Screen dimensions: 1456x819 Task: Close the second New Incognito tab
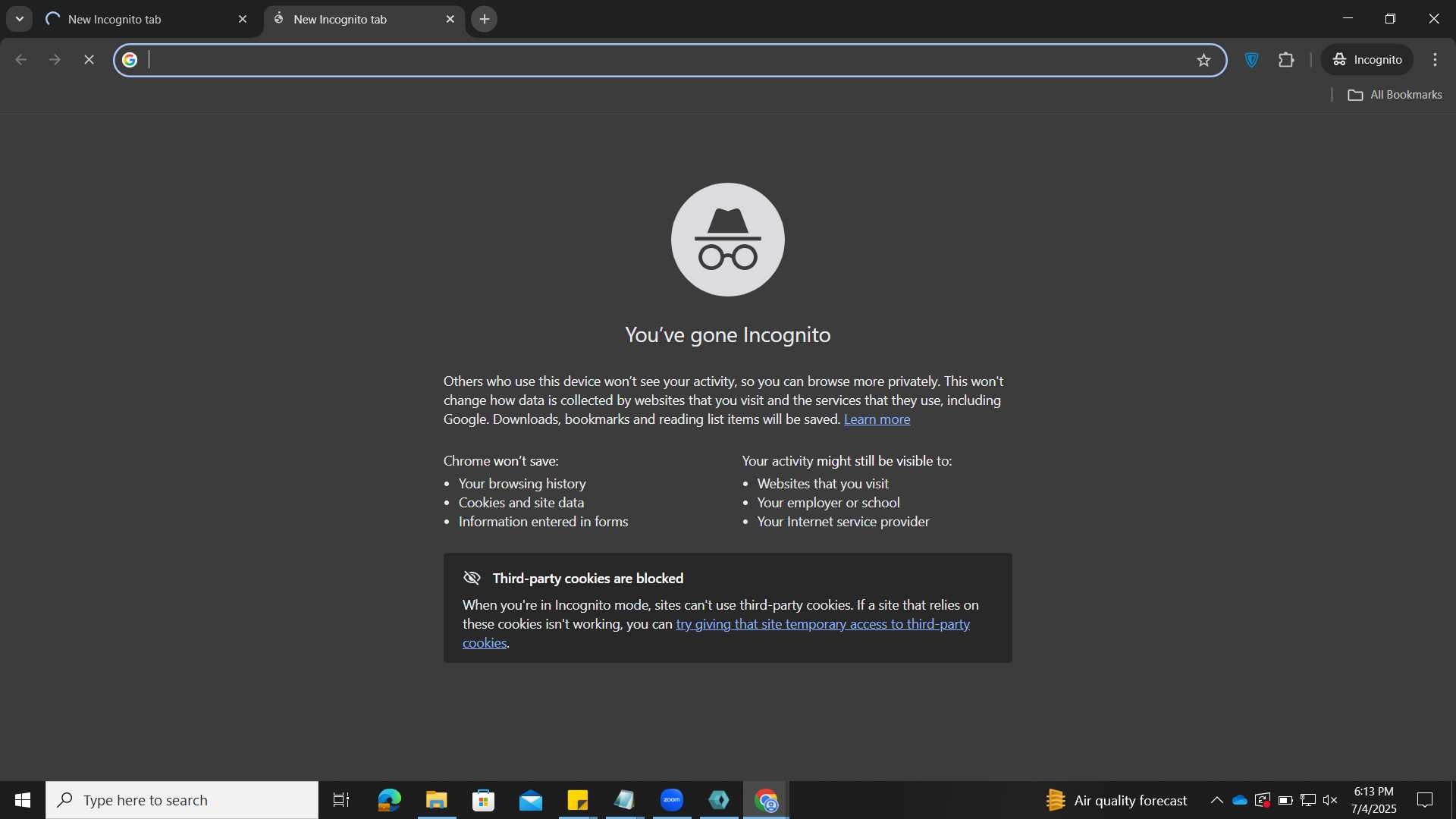450,19
